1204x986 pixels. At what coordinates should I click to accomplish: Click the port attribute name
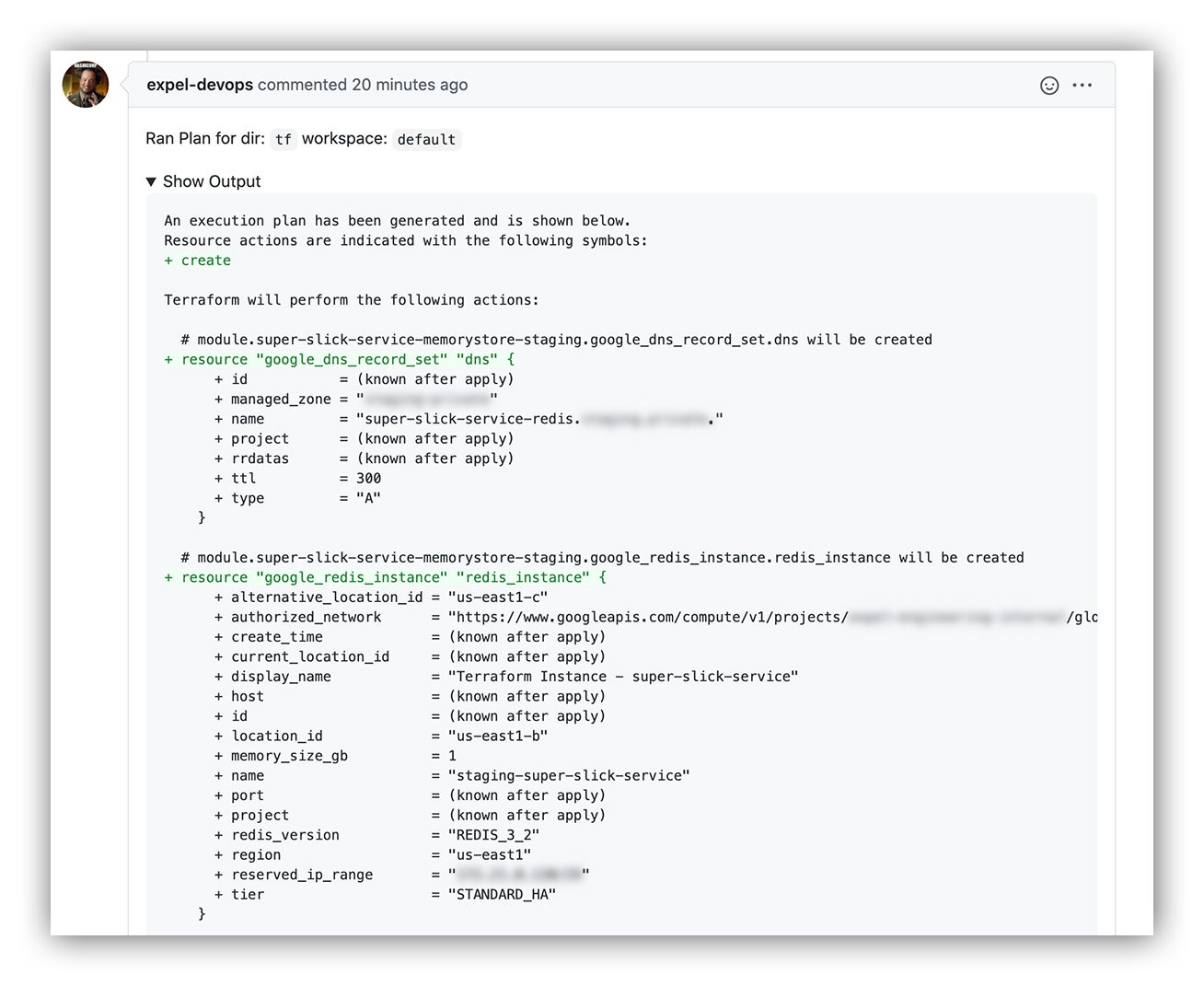[x=248, y=795]
